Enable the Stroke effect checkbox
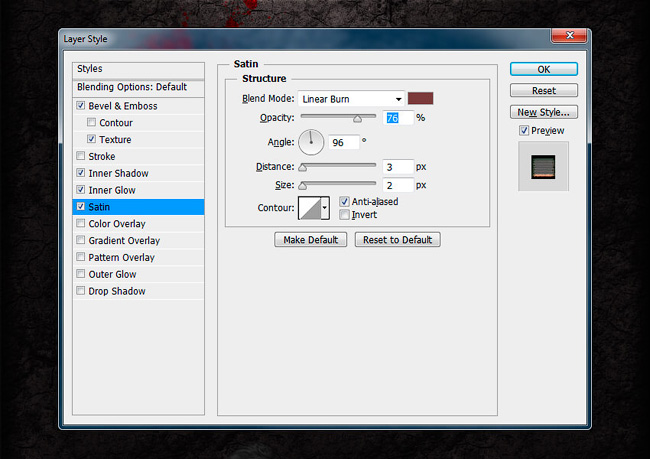The image size is (650, 459). coord(81,156)
